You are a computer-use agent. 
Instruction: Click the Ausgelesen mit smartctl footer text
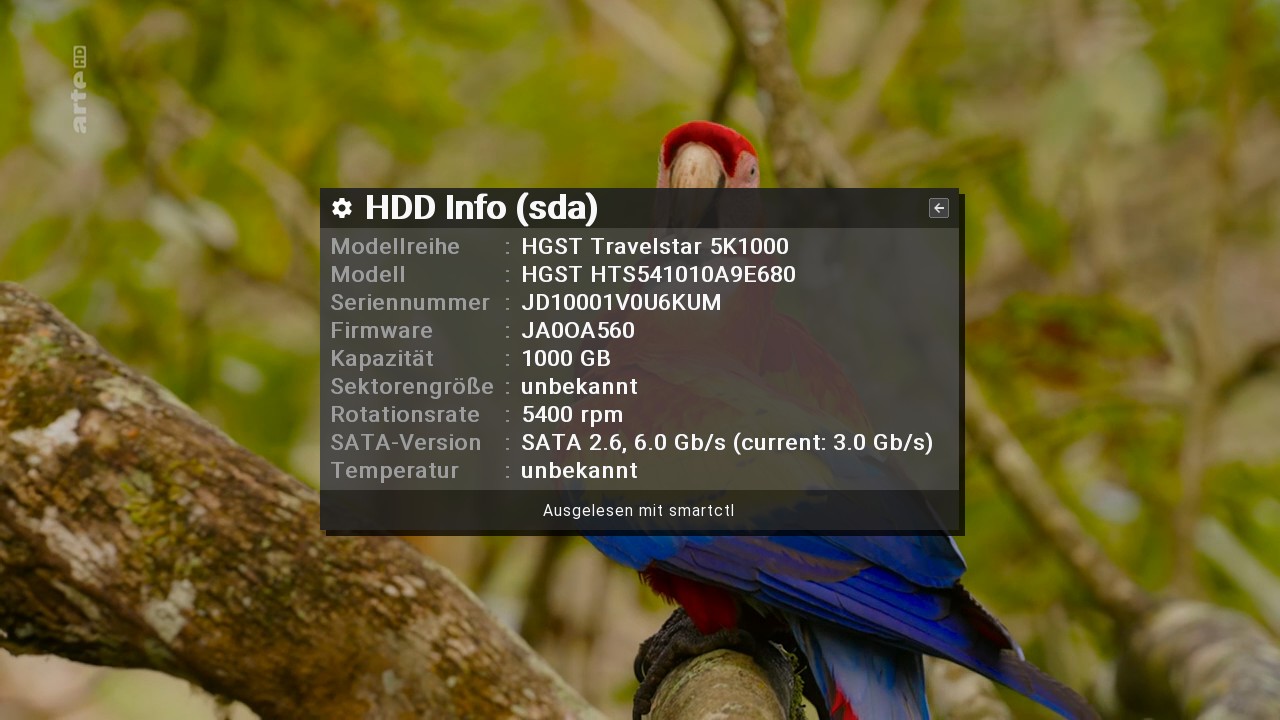click(639, 511)
